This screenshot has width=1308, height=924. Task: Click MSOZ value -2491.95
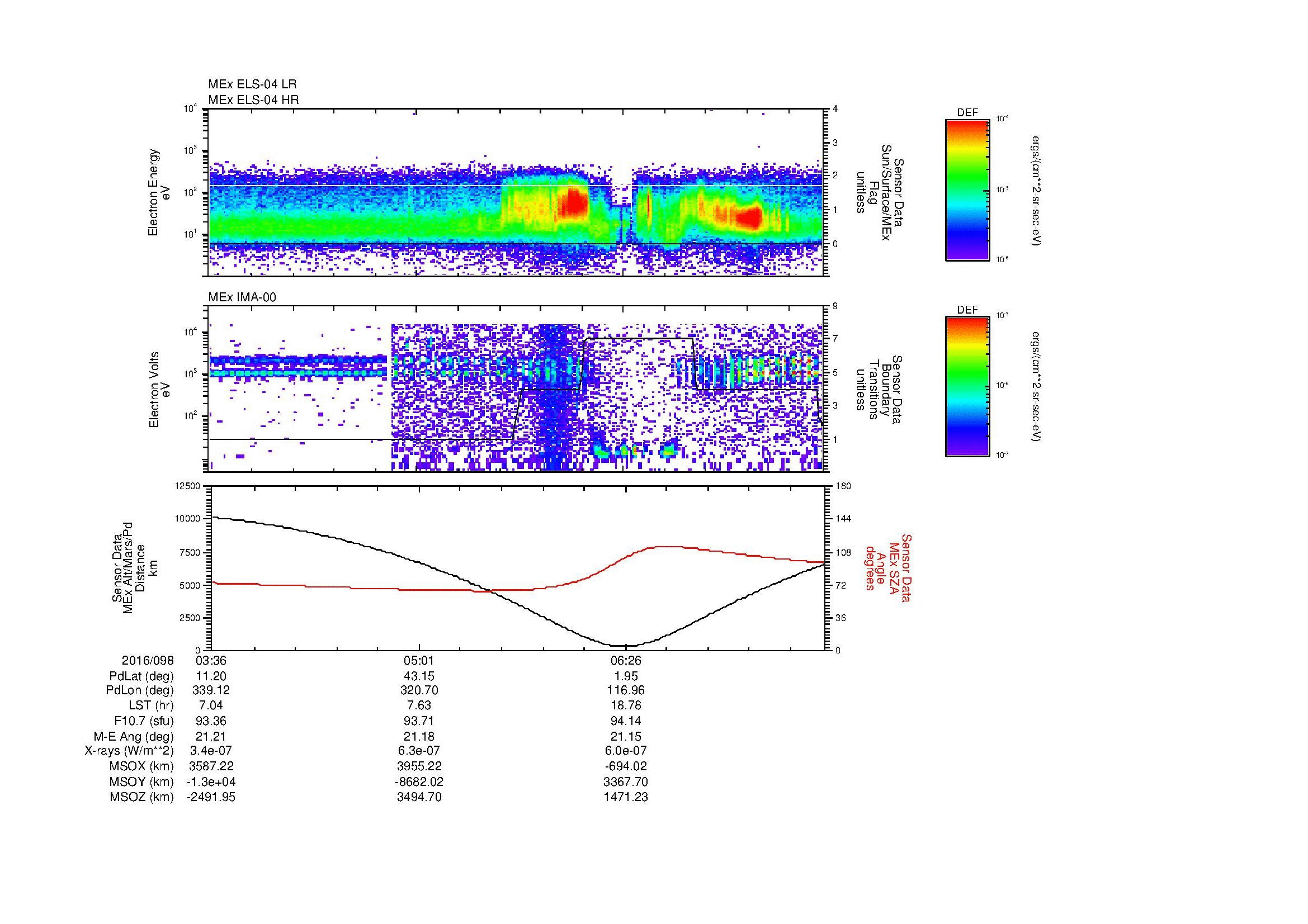pyautogui.click(x=211, y=797)
